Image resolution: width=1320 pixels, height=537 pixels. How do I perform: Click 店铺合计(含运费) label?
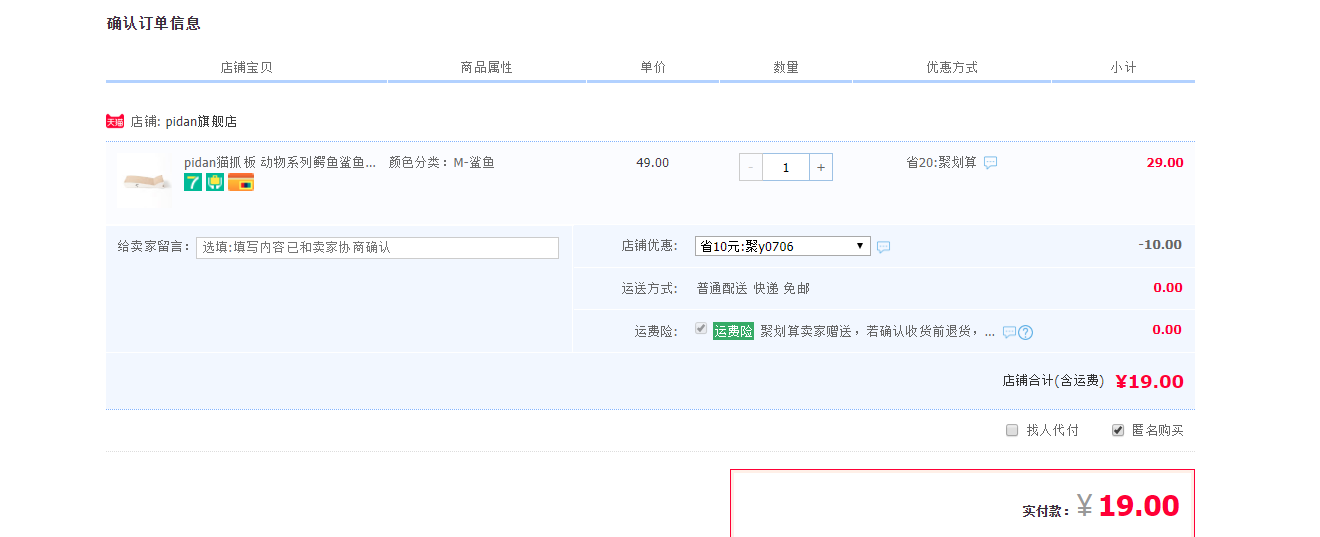[x=1053, y=380]
